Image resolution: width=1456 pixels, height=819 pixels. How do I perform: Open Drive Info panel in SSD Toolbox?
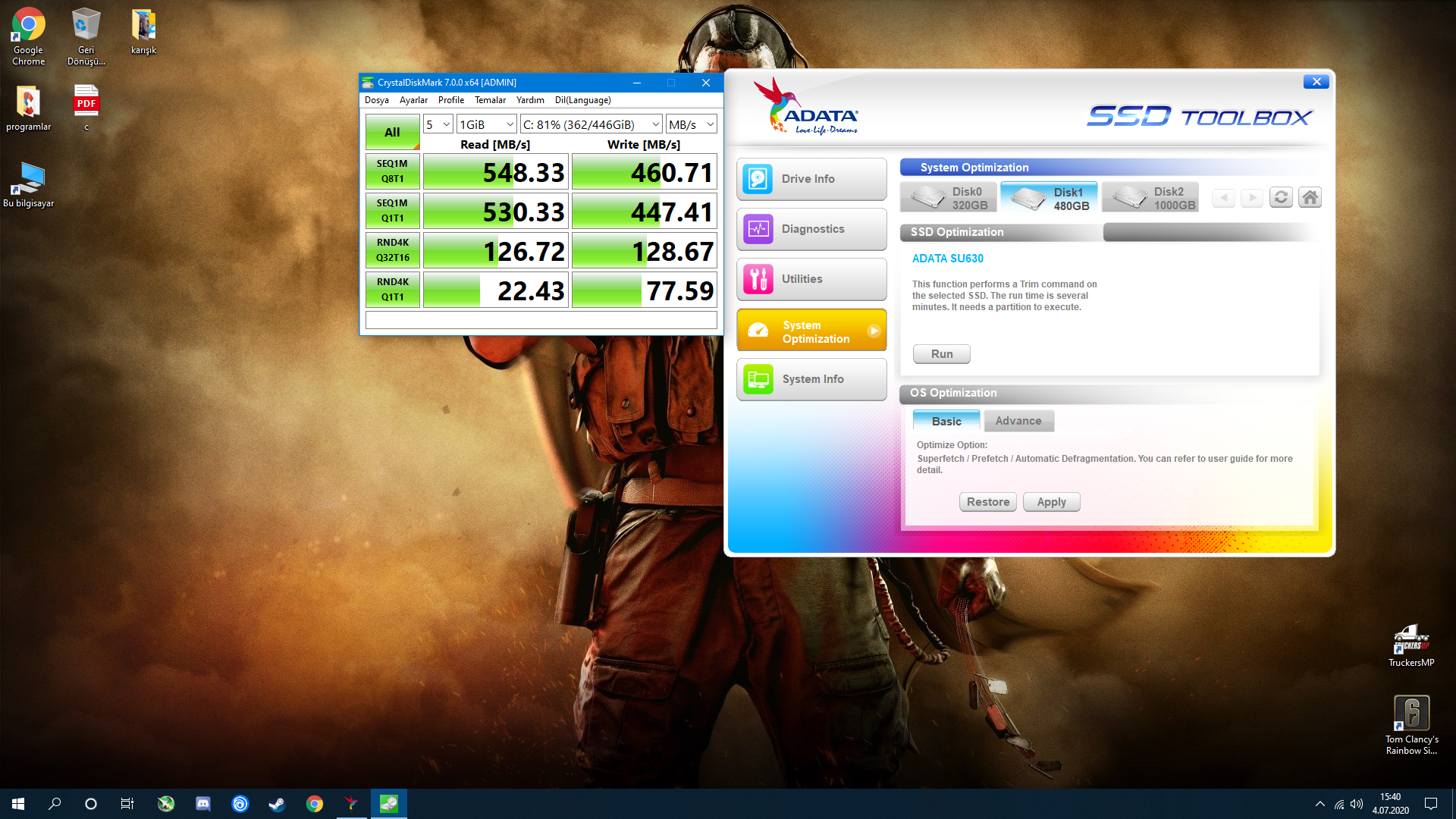coord(811,179)
